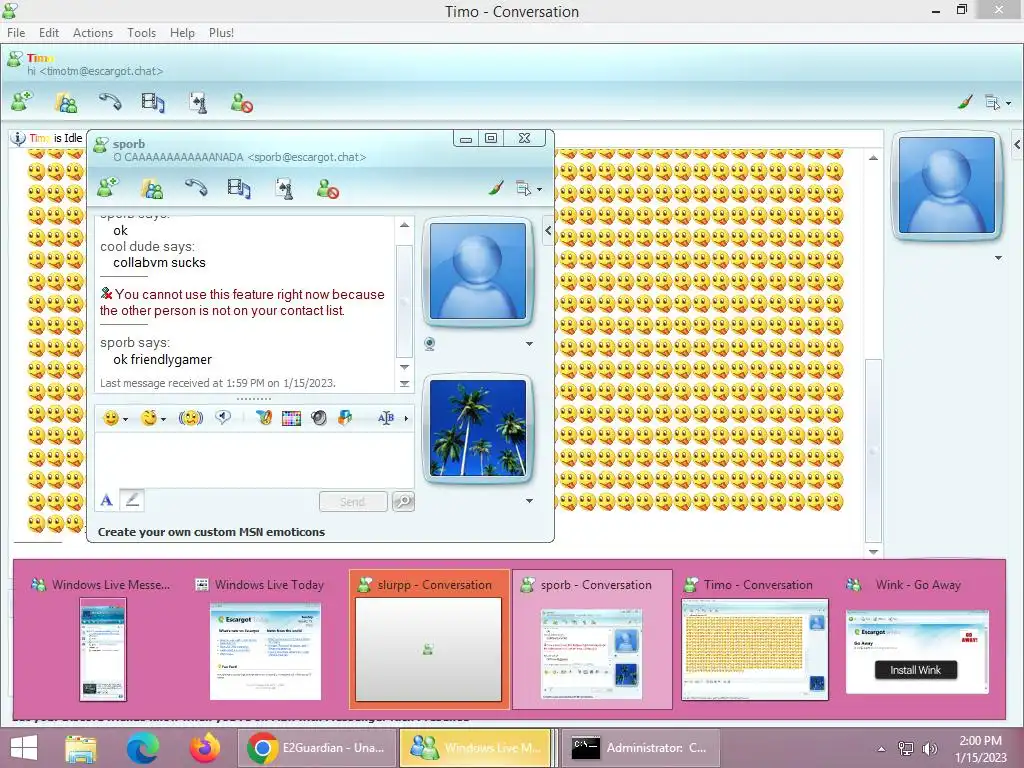Block sporb contact icon
This screenshot has height=768, width=1024.
coord(328,189)
